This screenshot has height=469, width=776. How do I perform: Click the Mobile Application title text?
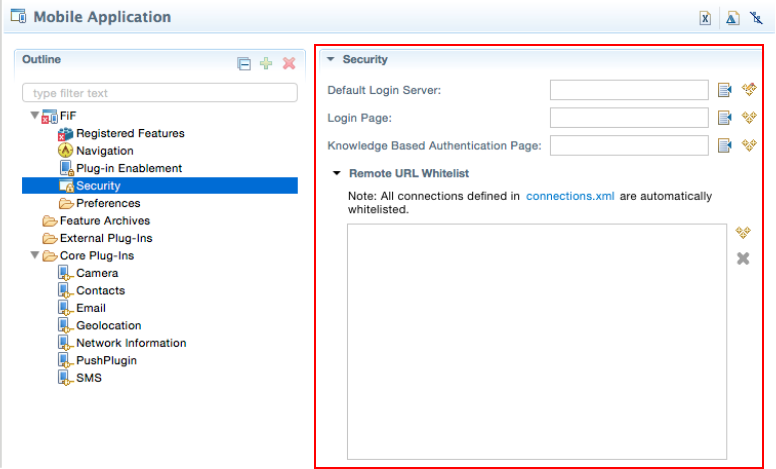point(102,17)
